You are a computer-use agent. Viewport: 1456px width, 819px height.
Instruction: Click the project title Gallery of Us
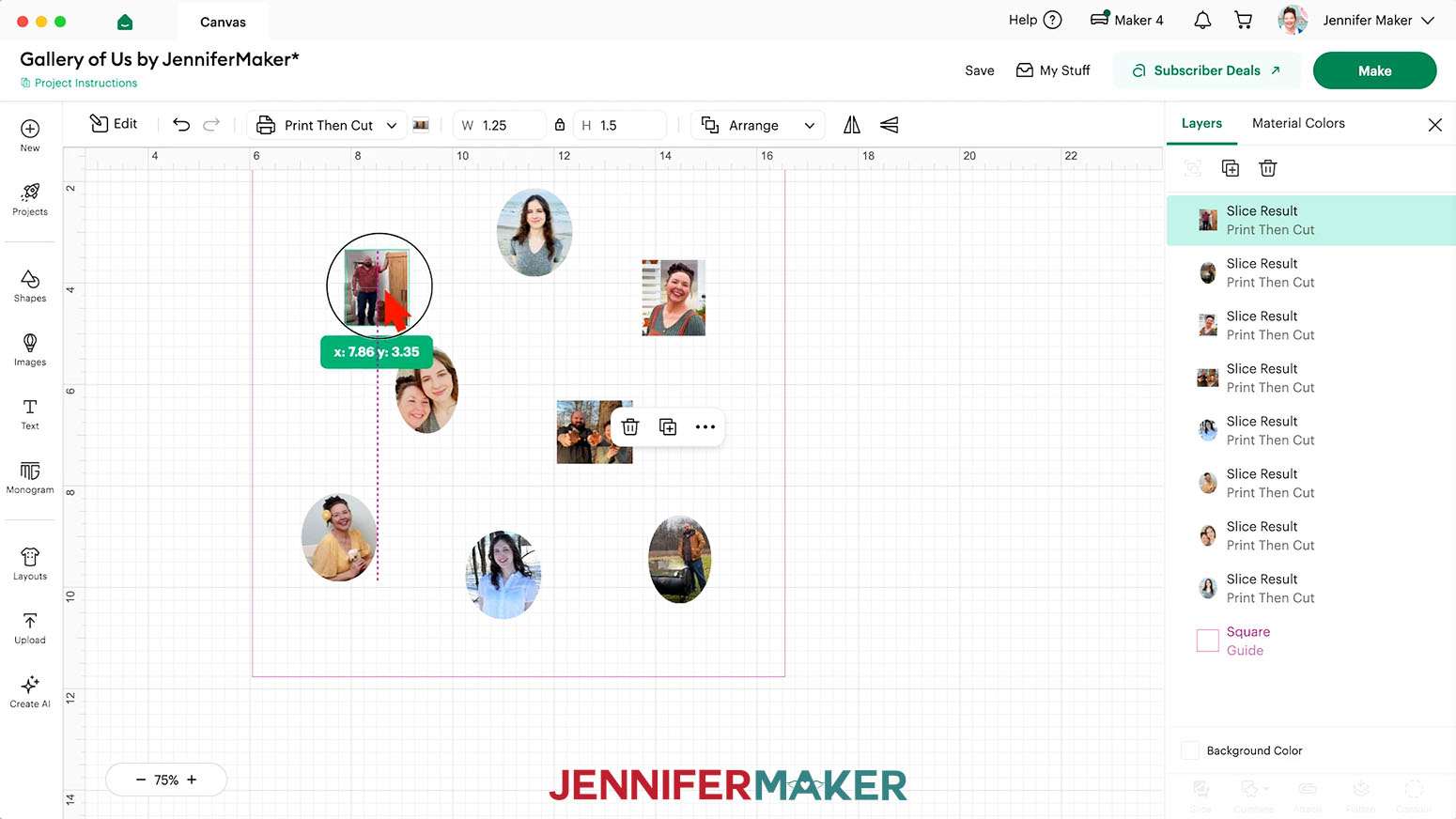[x=160, y=59]
